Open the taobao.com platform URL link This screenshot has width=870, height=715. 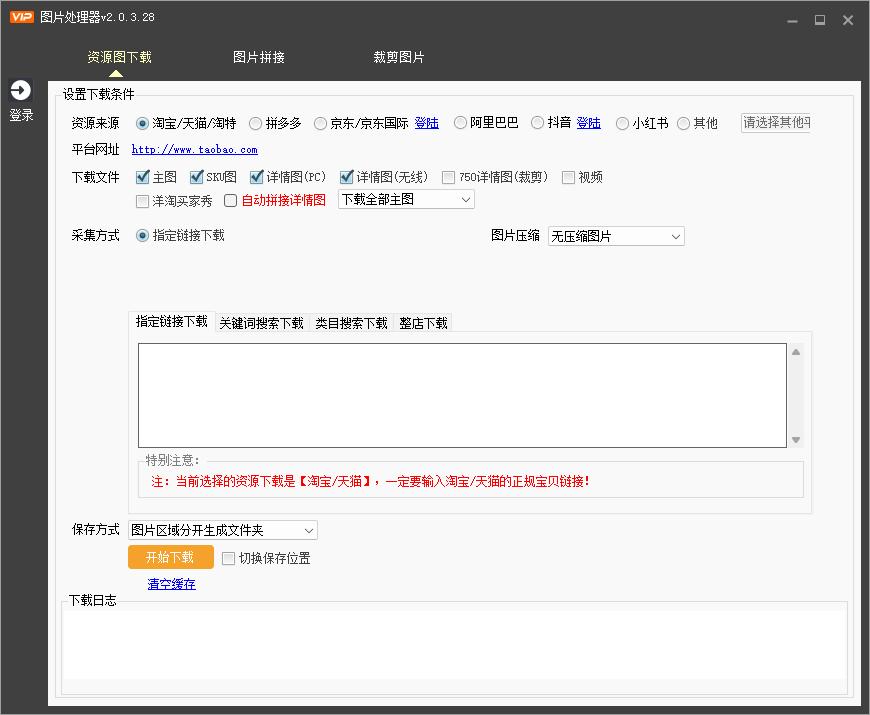pyautogui.click(x=195, y=150)
